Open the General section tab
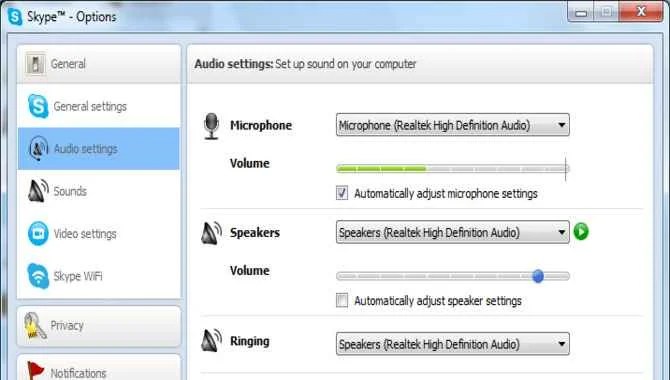 pyautogui.click(x=99, y=64)
